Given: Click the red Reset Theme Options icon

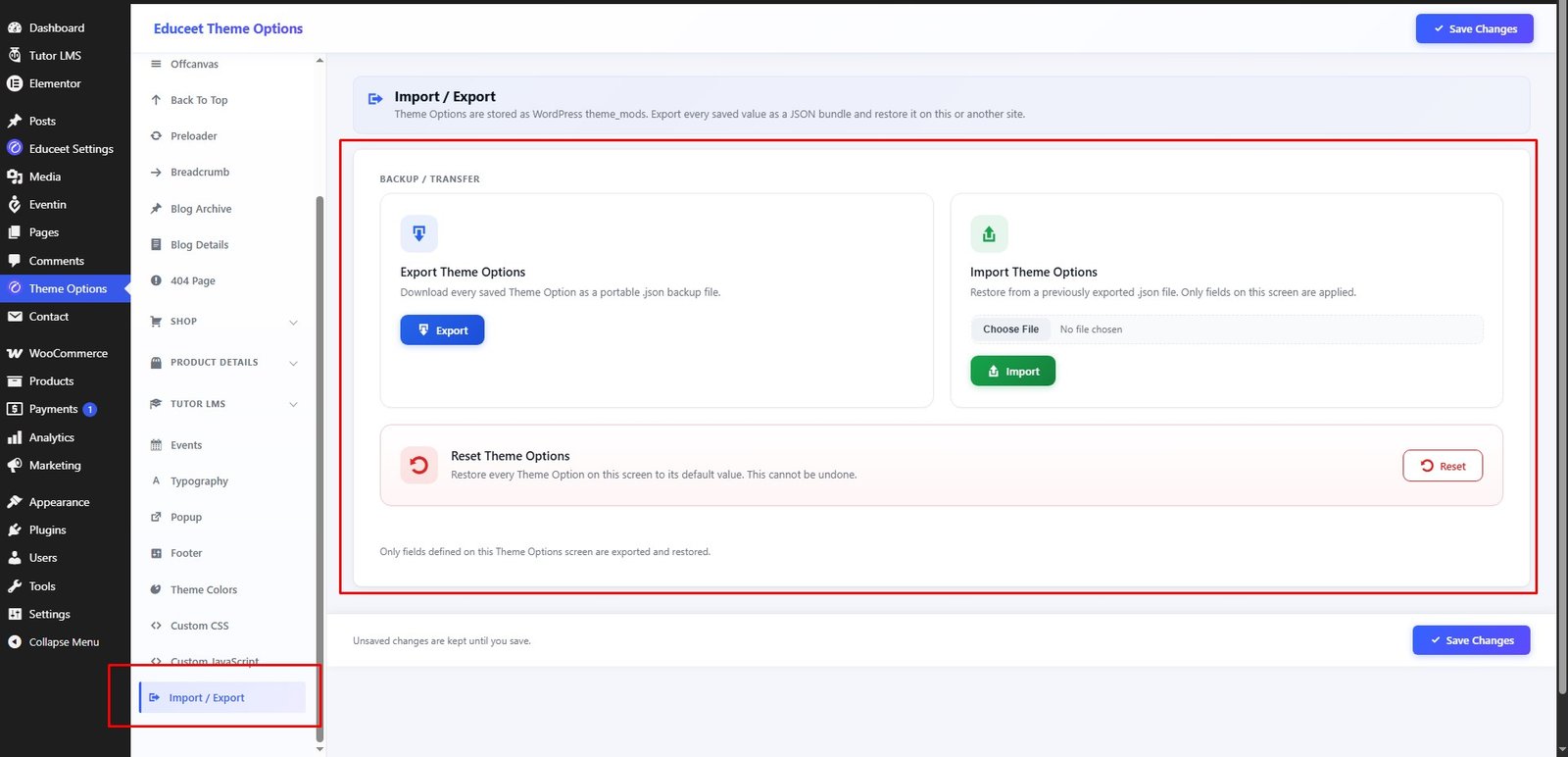Looking at the screenshot, I should [x=418, y=465].
